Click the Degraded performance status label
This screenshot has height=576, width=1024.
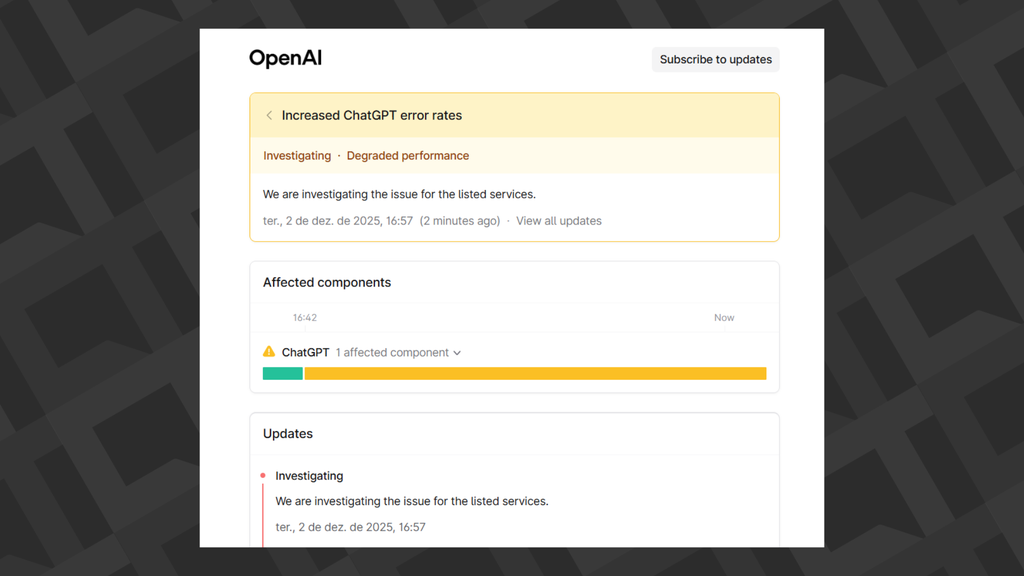point(408,156)
